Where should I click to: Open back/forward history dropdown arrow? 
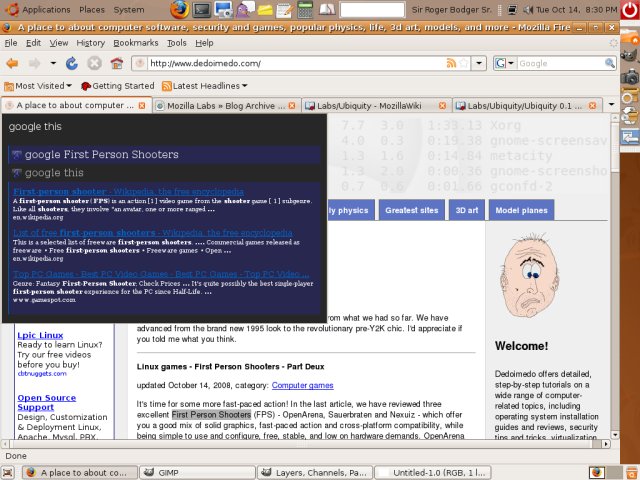53,63
